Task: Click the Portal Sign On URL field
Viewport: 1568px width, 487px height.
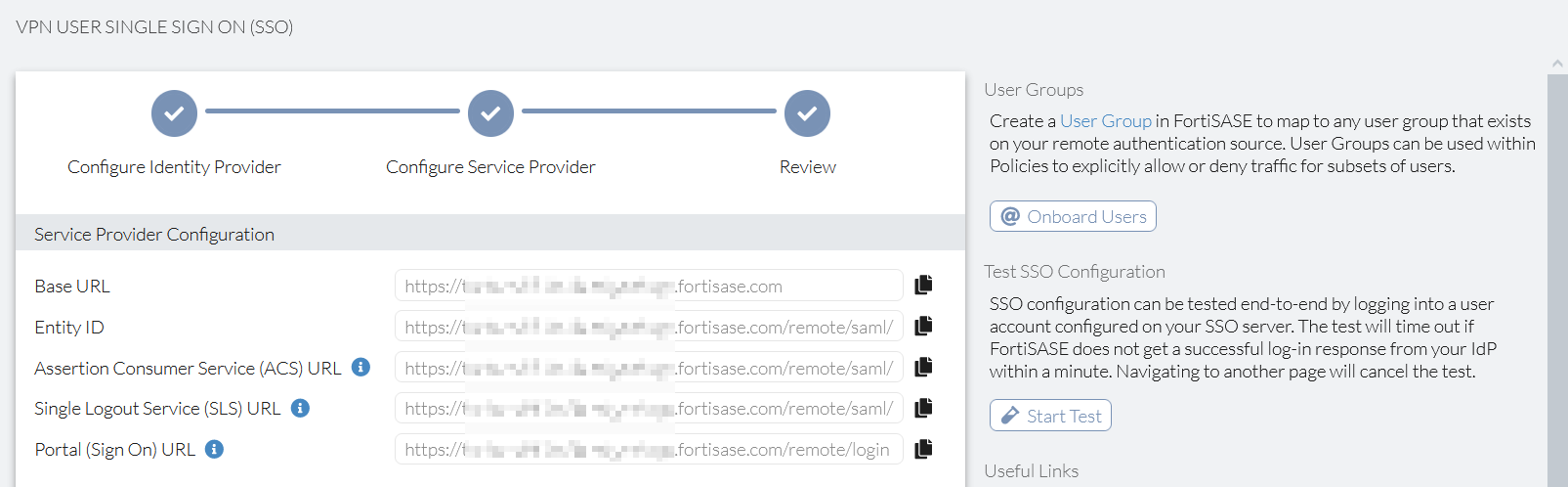Action: coord(649,450)
